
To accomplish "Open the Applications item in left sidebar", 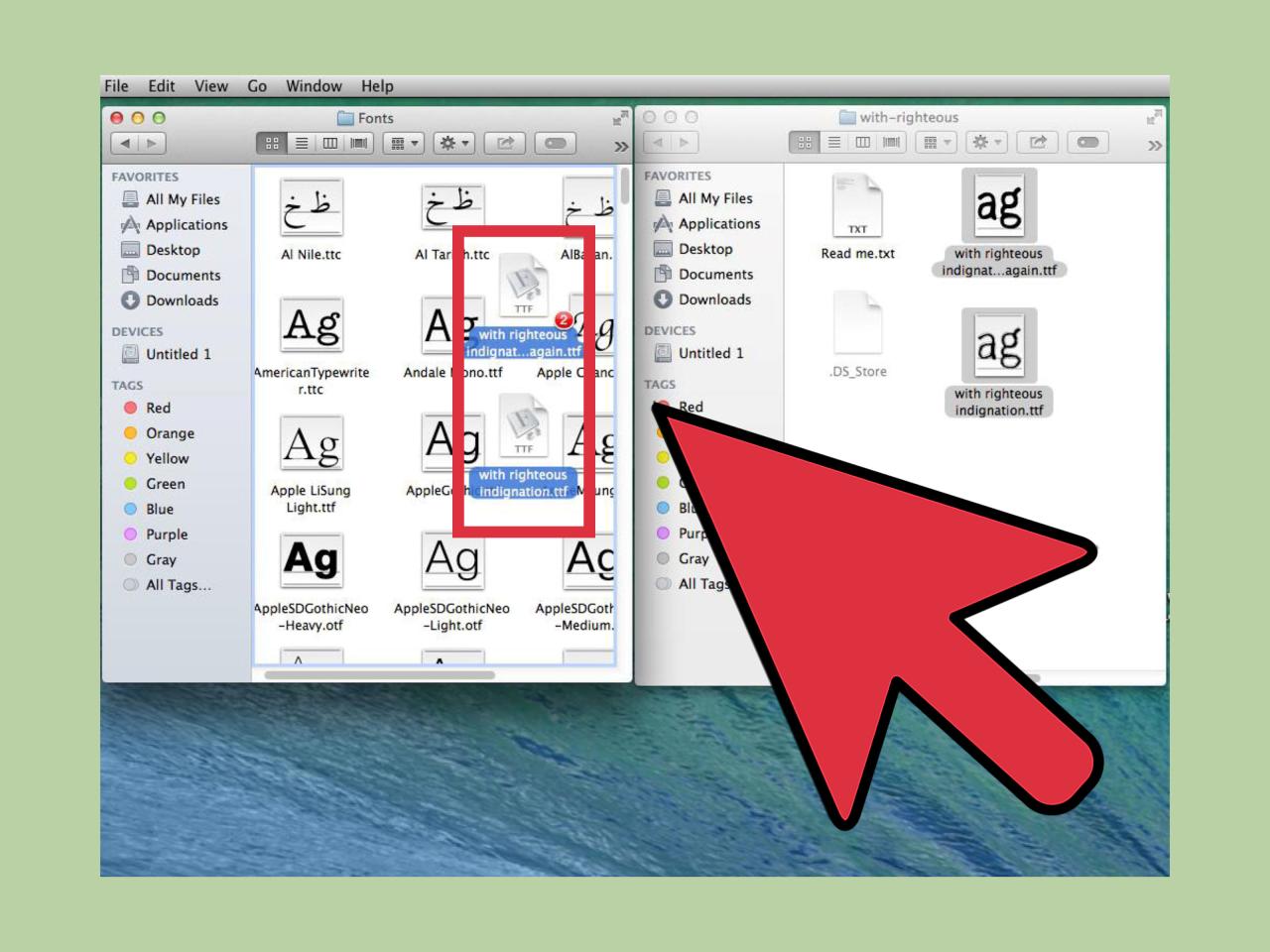I will pyautogui.click(x=188, y=224).
